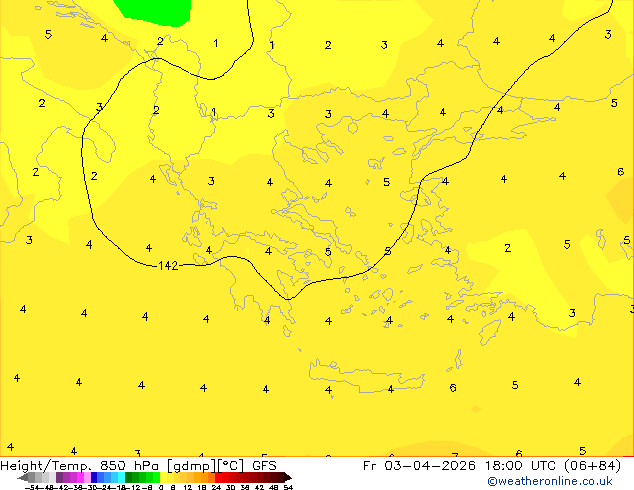Screen dimensions: 634x490
Task: Click the [°C] unit label
Action: tap(231, 466)
